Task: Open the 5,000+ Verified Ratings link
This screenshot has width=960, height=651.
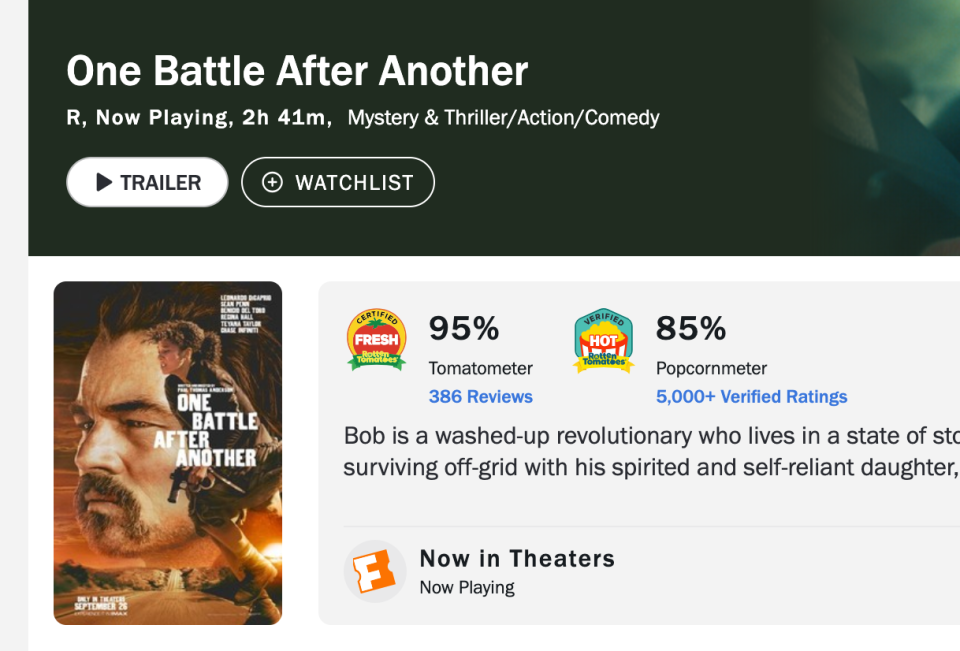Action: click(x=751, y=397)
